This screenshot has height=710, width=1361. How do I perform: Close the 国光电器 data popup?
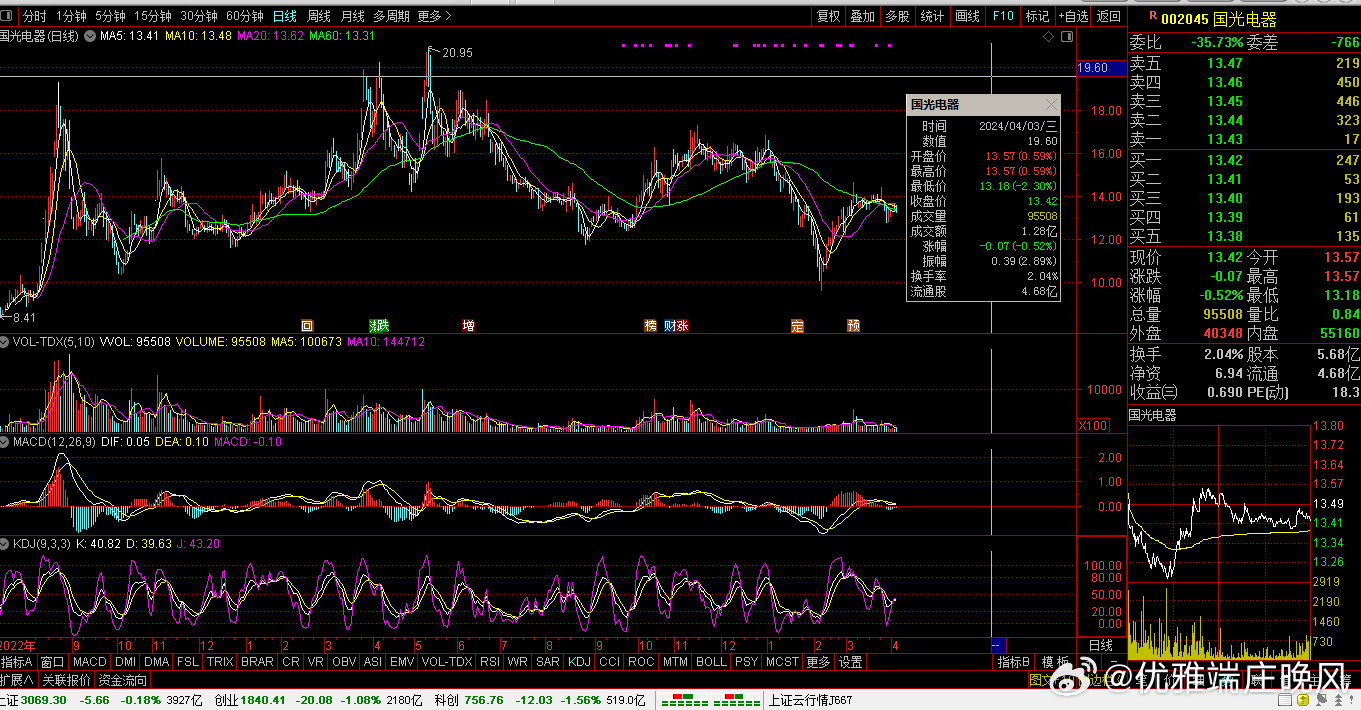pos(1051,104)
